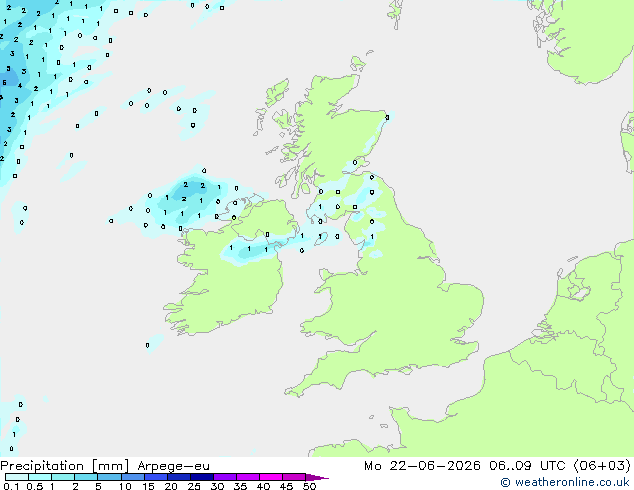The height and width of the screenshot is (490, 634).
Task: Click the lone '0' value south of Ireland
Action: coord(147,345)
